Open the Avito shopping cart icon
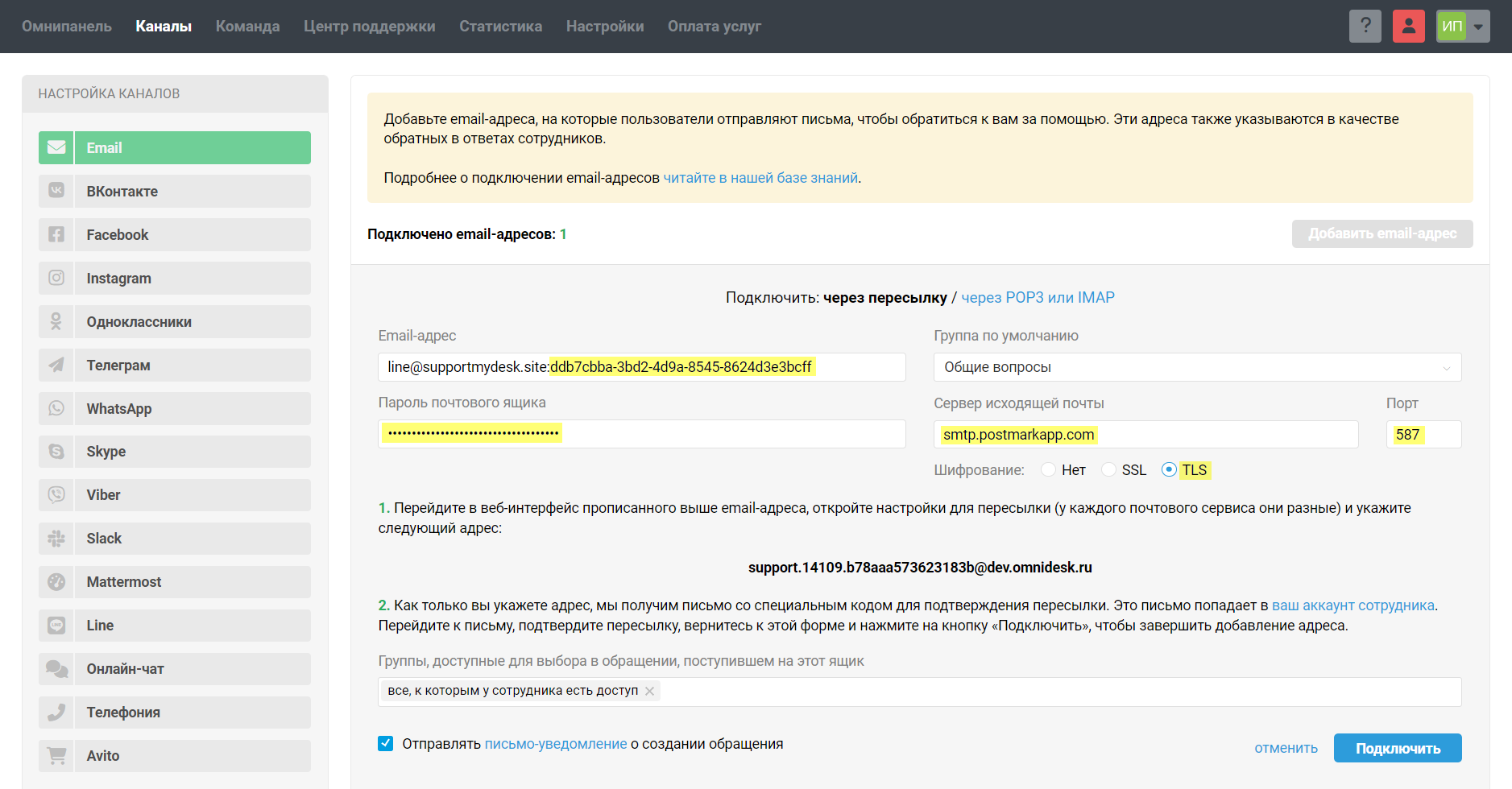Image resolution: width=1512 pixels, height=789 pixels. [x=56, y=756]
